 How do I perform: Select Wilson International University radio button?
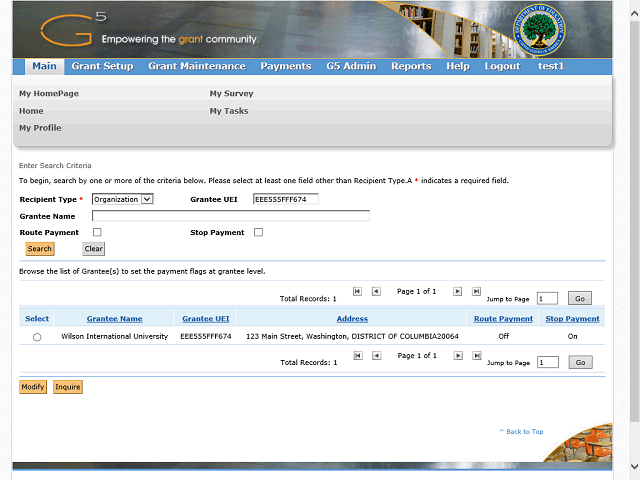[x=37, y=337]
